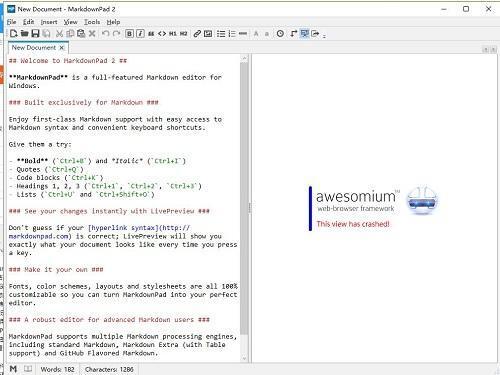Click the splitter handle between editor and preview
This screenshot has height=375, width=500.
(x=250, y=208)
